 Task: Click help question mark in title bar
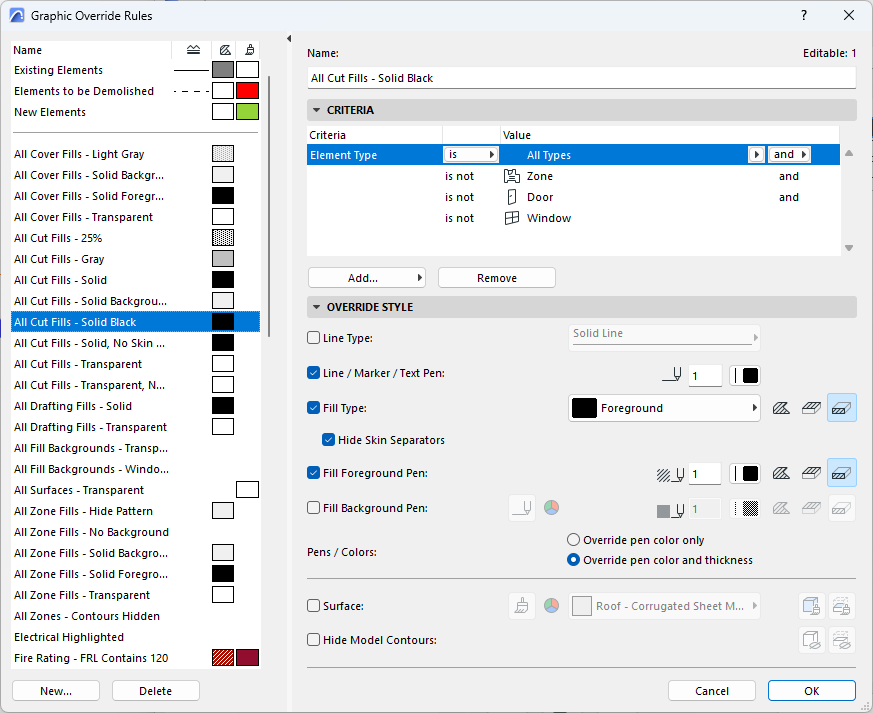tap(805, 15)
